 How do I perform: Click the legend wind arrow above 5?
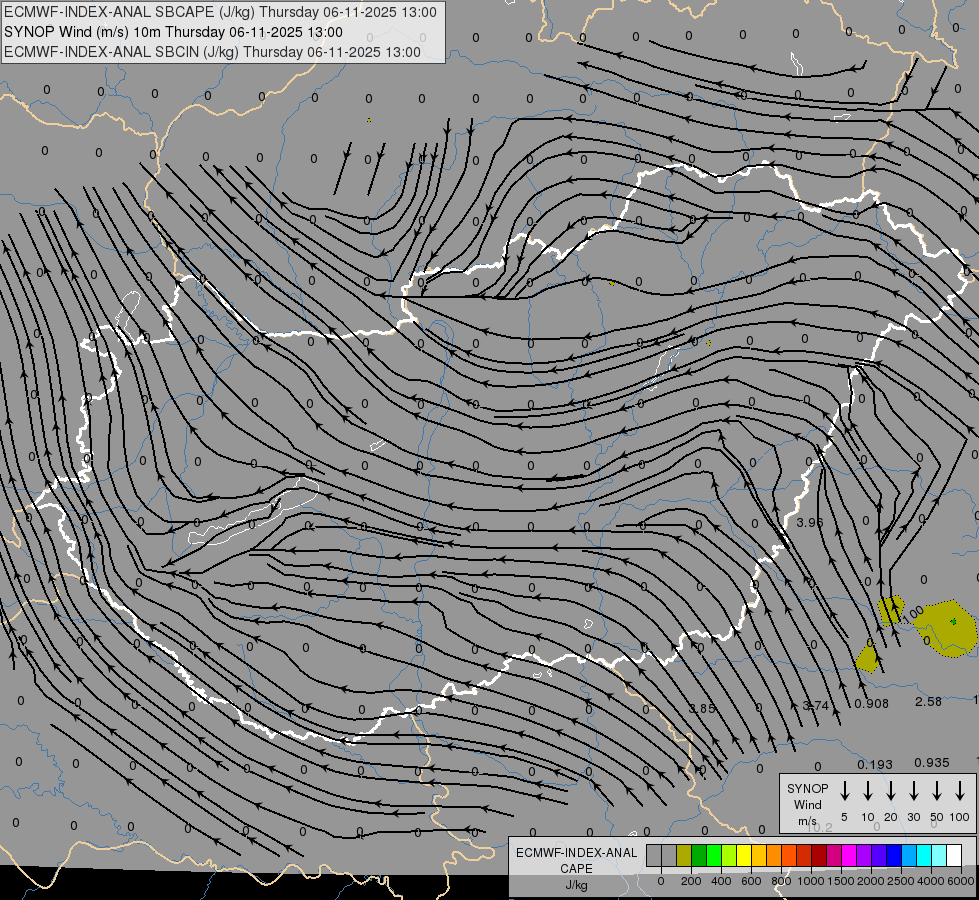coord(844,791)
